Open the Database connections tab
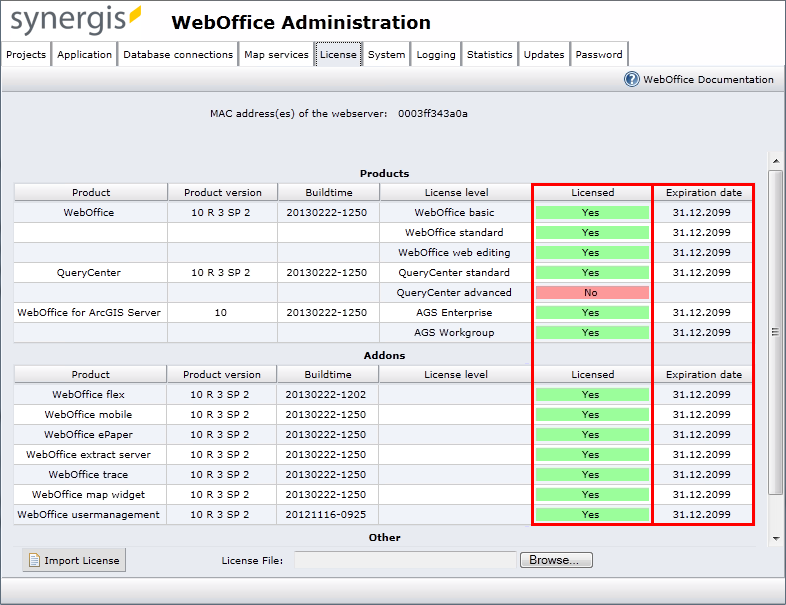The image size is (786, 605). click(x=178, y=54)
